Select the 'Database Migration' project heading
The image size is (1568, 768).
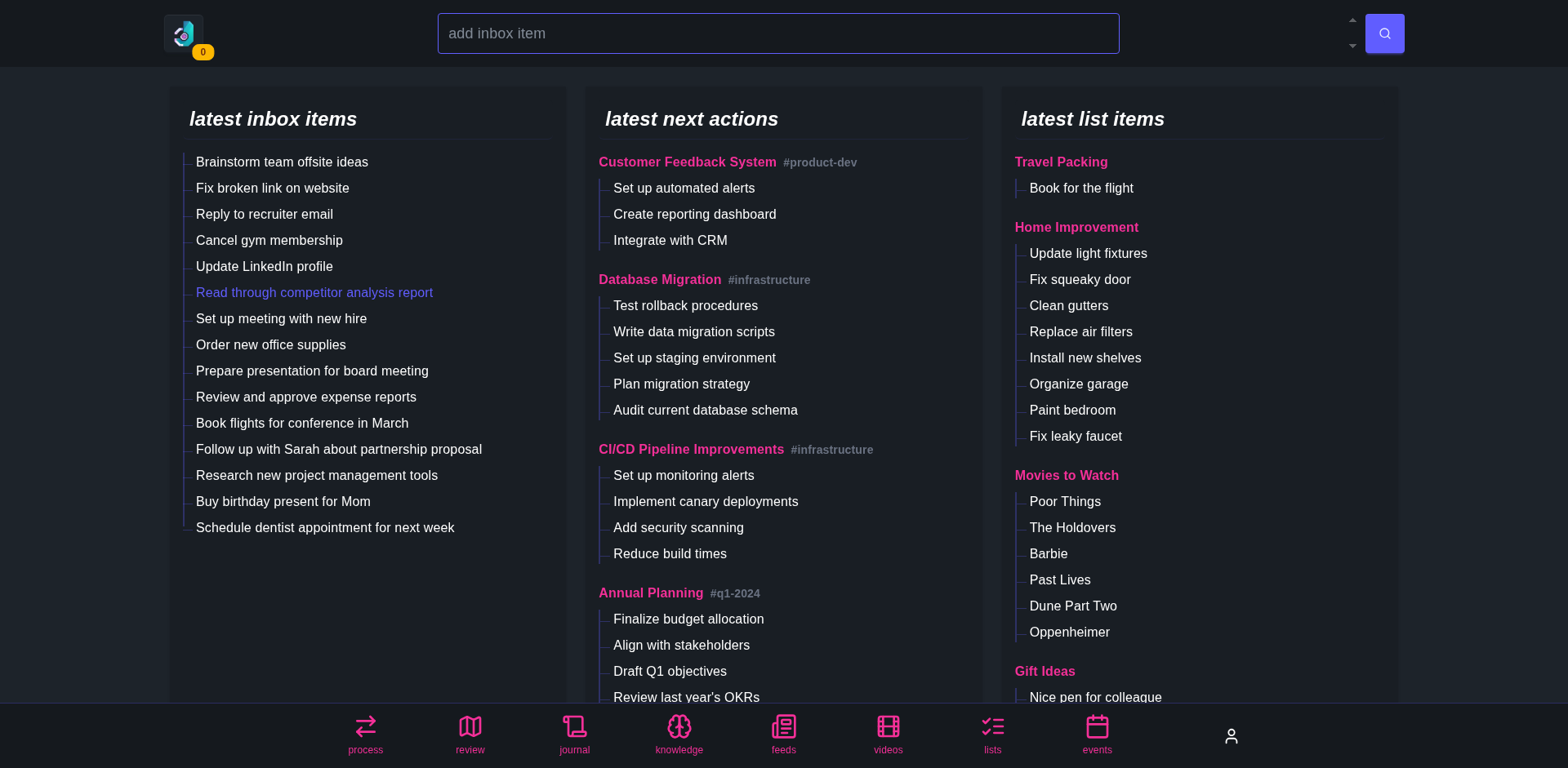659,279
